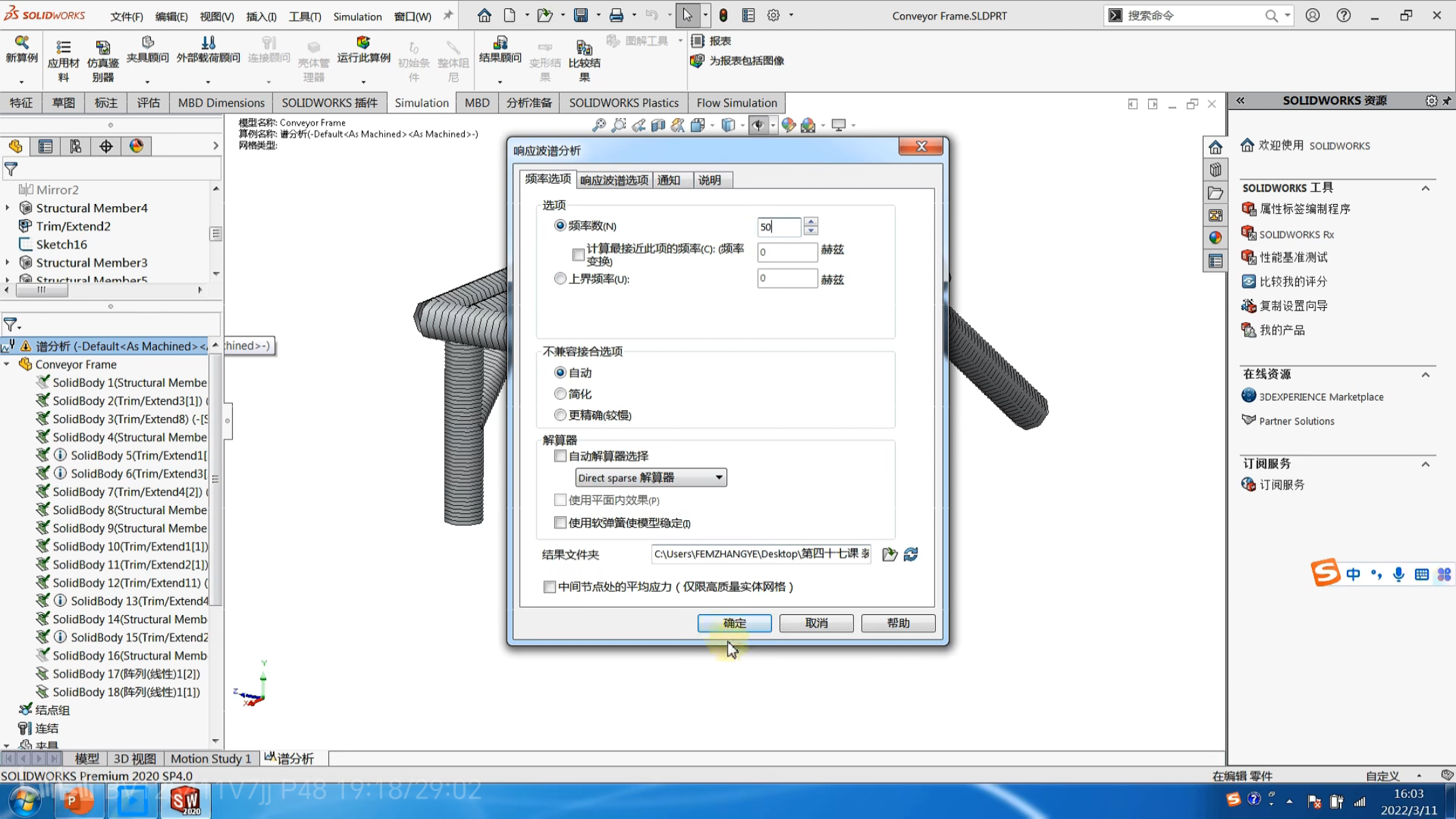The image size is (1456, 819).
Task: Click 确定 to confirm dialog
Action: point(734,623)
